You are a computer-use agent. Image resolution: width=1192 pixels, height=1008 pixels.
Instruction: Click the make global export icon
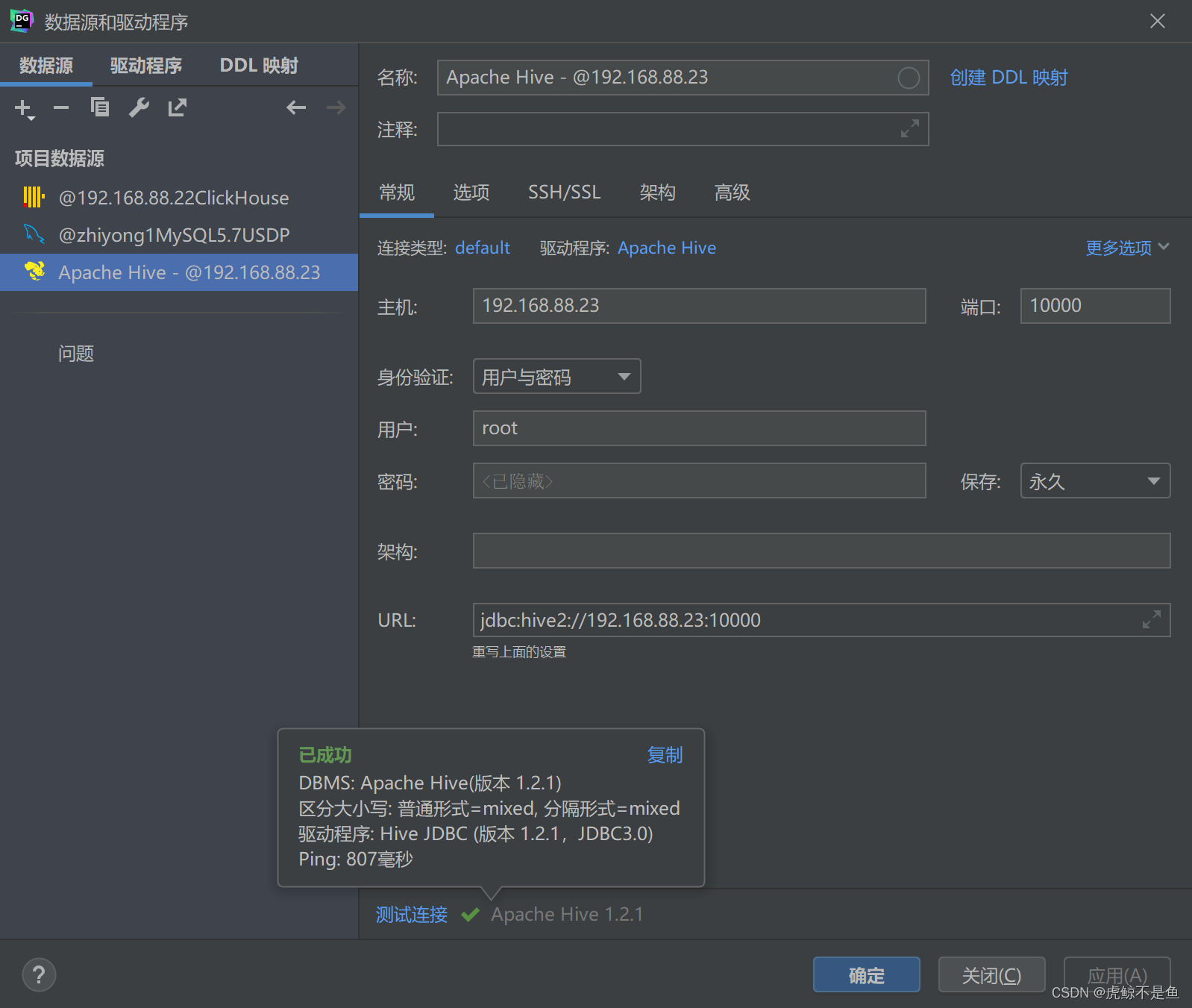[178, 108]
